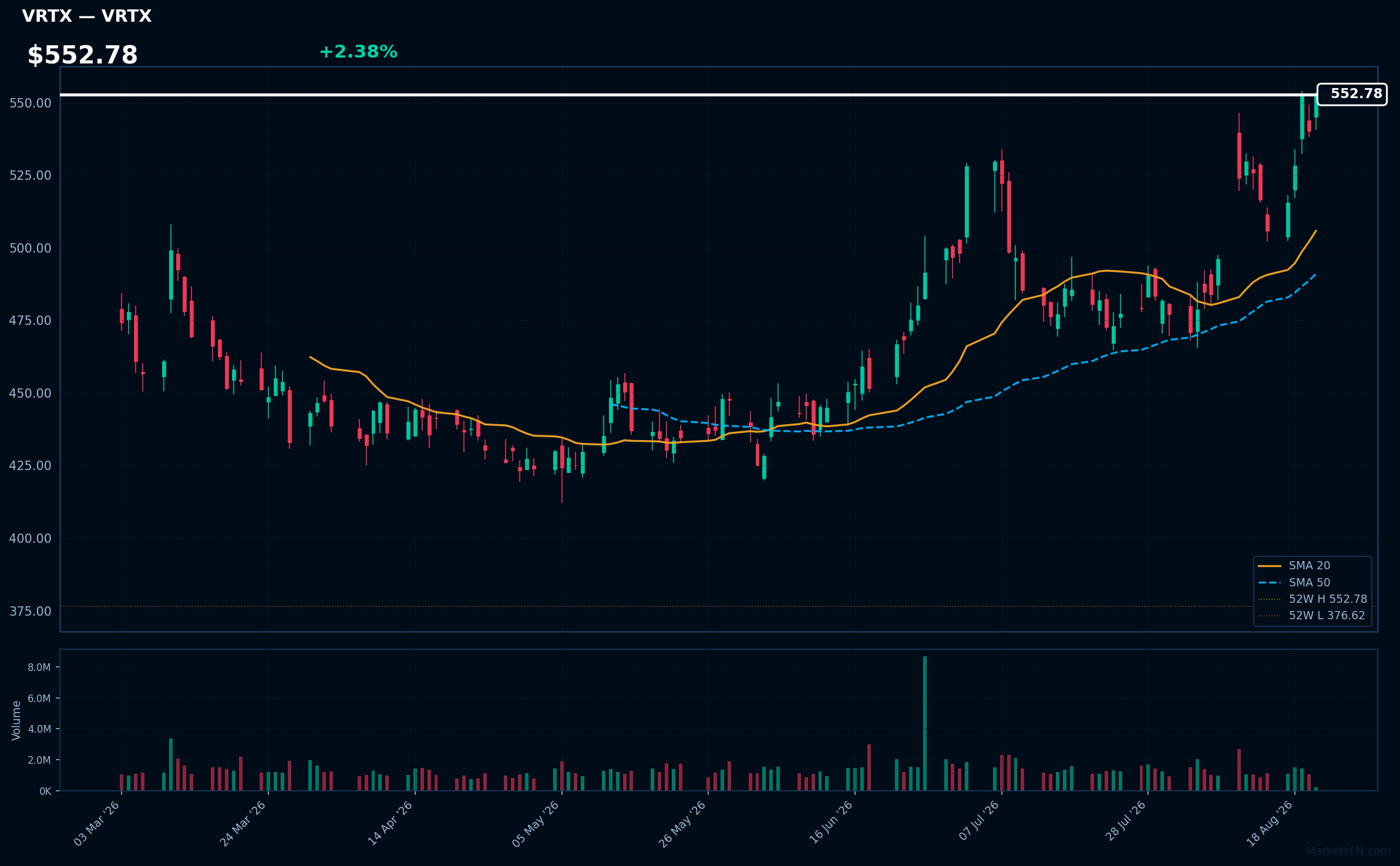Click the dashed blue SMA 50 swatch in legend
The width and height of the screenshot is (1400, 866).
point(1269,583)
